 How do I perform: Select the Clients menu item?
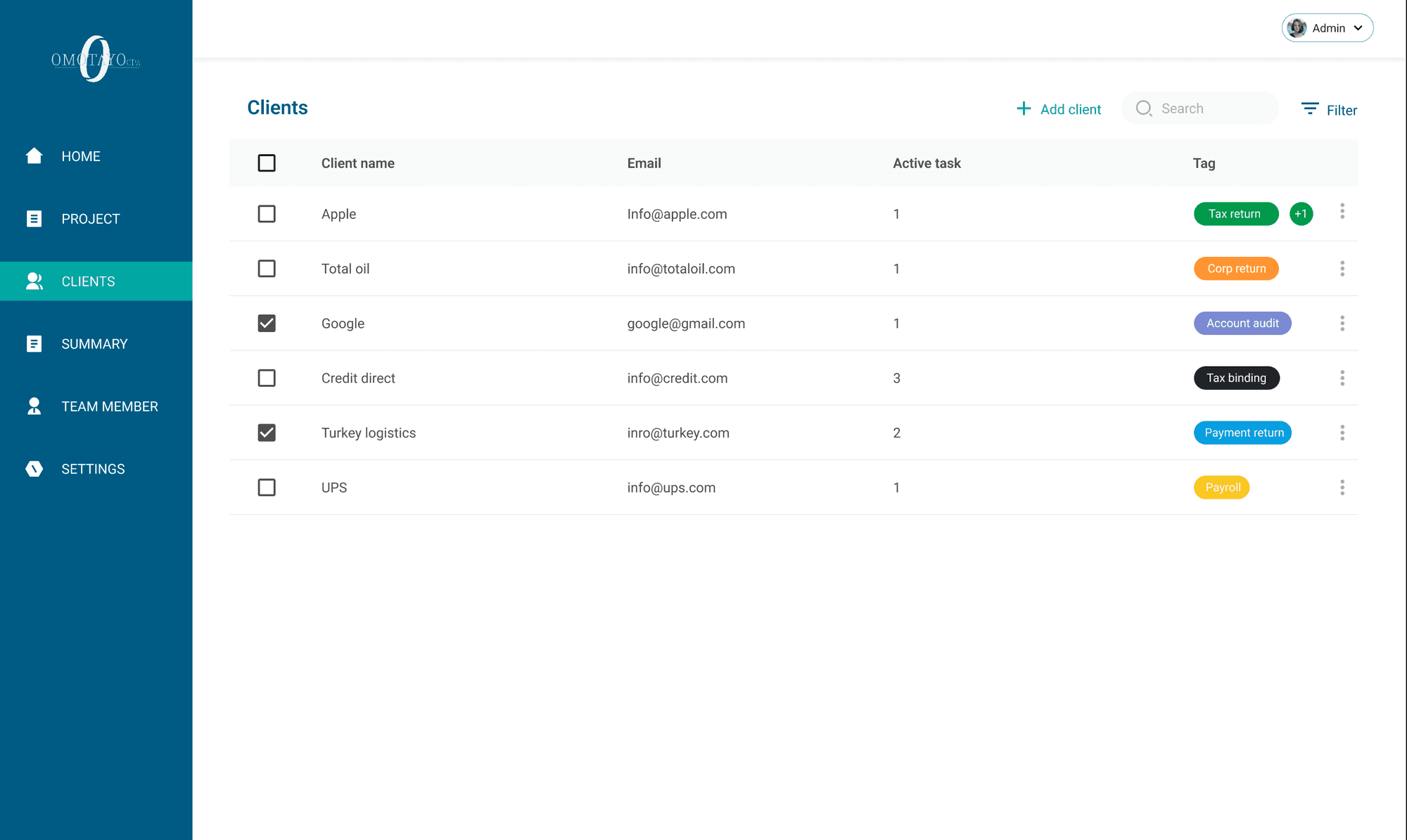pyautogui.click(x=88, y=281)
